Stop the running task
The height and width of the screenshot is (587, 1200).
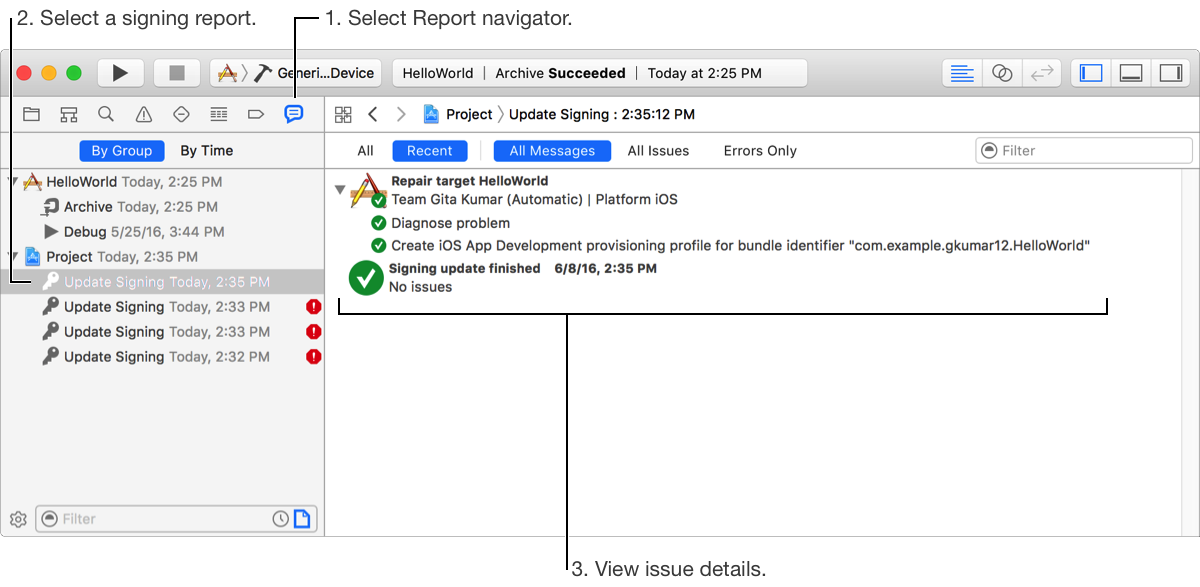pyautogui.click(x=177, y=73)
